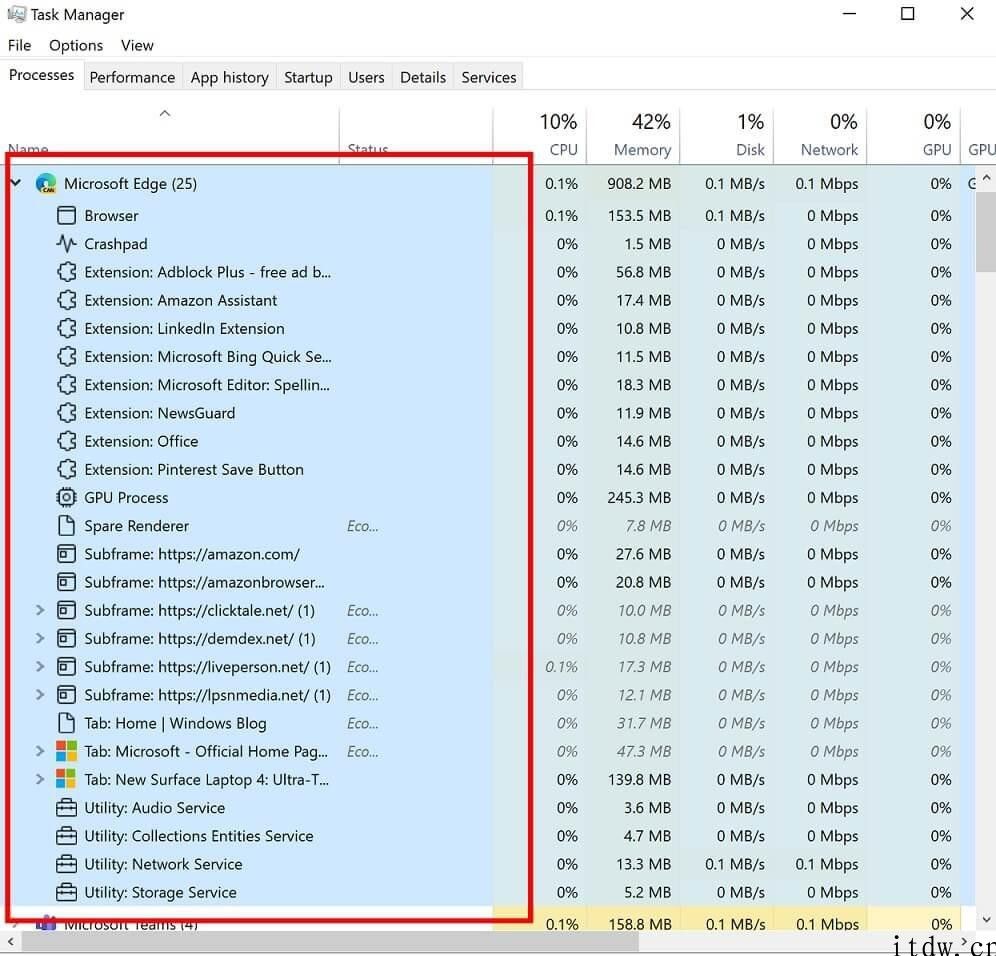The image size is (996, 956).
Task: Switch to the Services tab
Action: [488, 77]
